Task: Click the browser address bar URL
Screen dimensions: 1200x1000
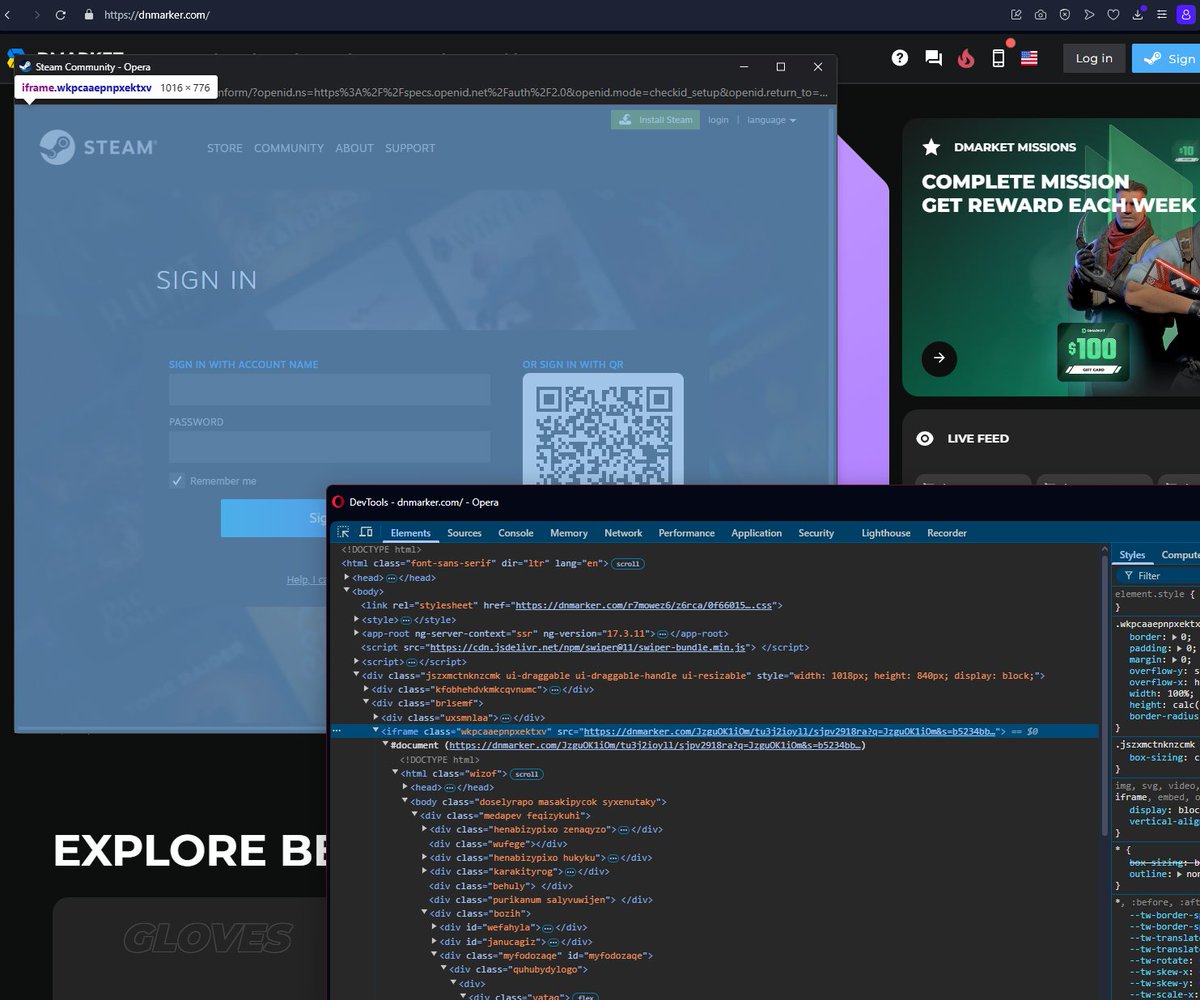Action: (158, 15)
